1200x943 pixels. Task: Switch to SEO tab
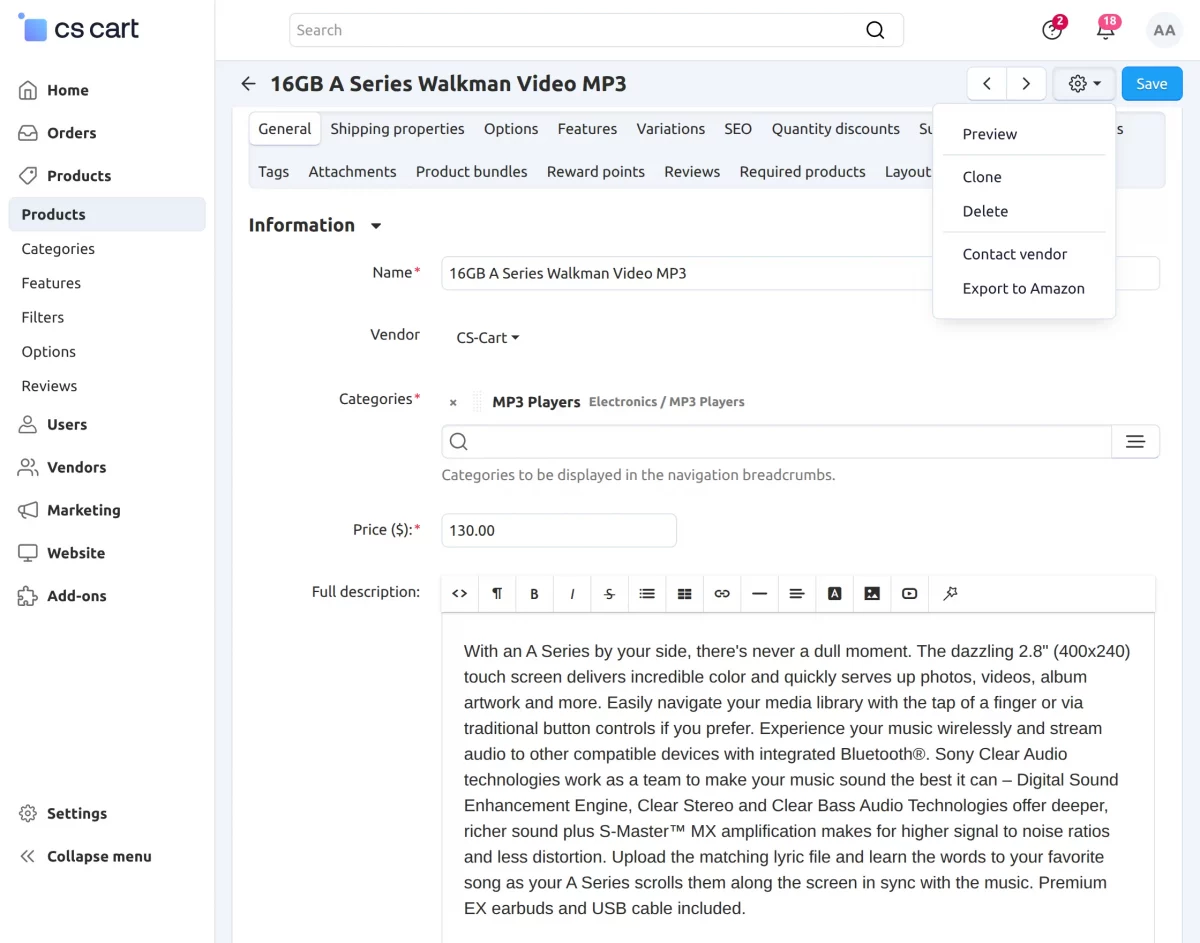(x=738, y=129)
